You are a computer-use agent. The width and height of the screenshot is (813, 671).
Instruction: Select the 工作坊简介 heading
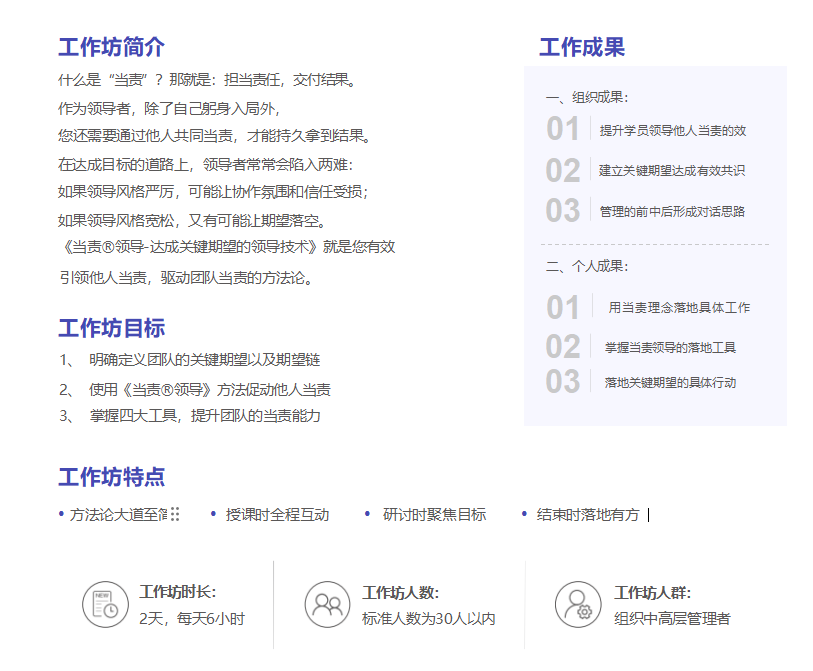pyautogui.click(x=111, y=47)
